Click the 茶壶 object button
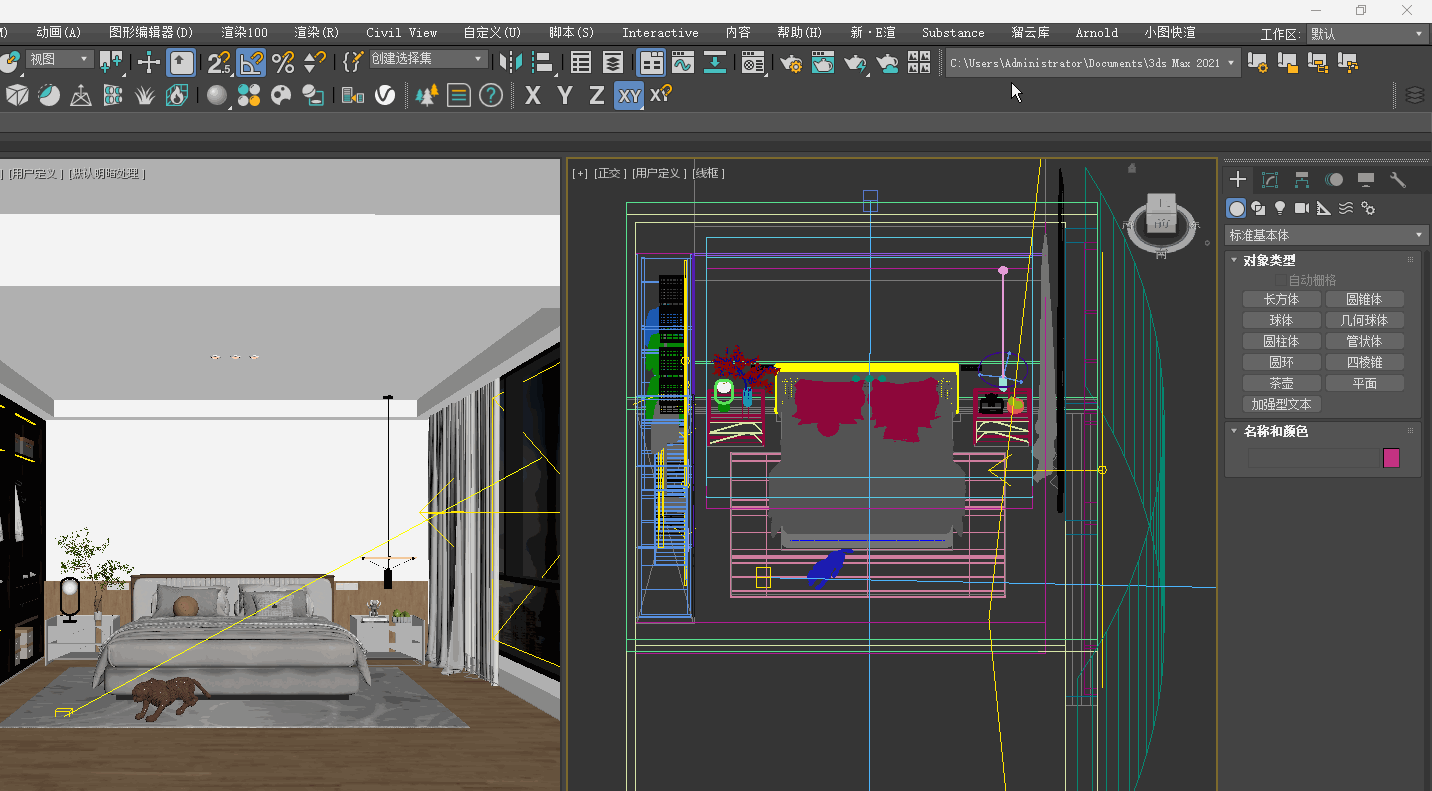 (1281, 383)
